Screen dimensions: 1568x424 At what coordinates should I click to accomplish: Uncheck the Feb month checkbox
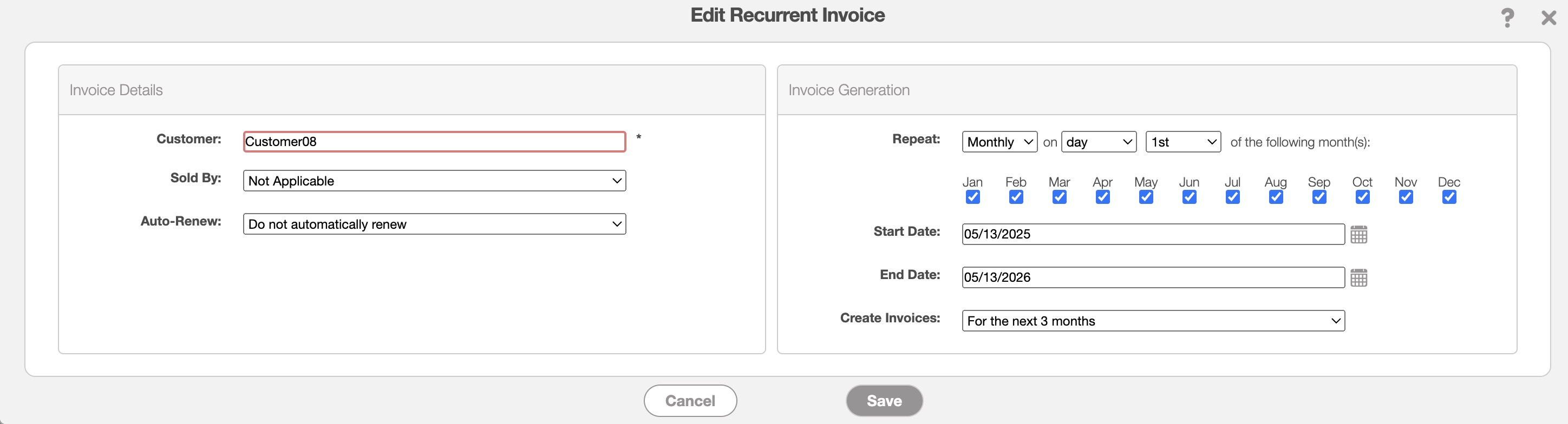[1016, 197]
